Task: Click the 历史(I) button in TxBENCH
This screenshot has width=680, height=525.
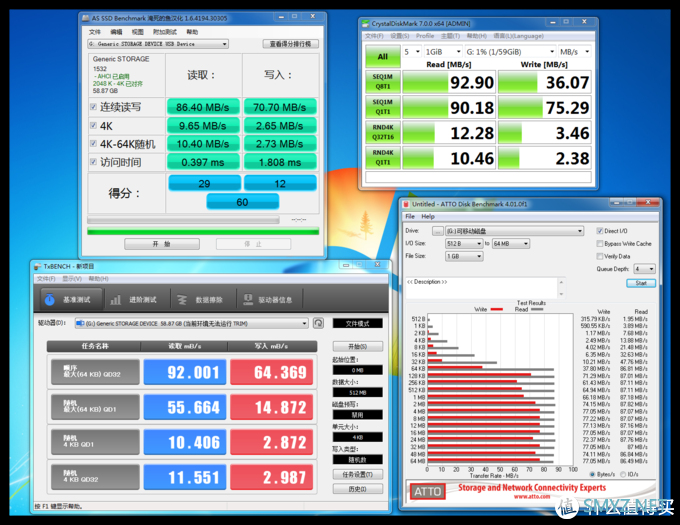Action: [358, 489]
